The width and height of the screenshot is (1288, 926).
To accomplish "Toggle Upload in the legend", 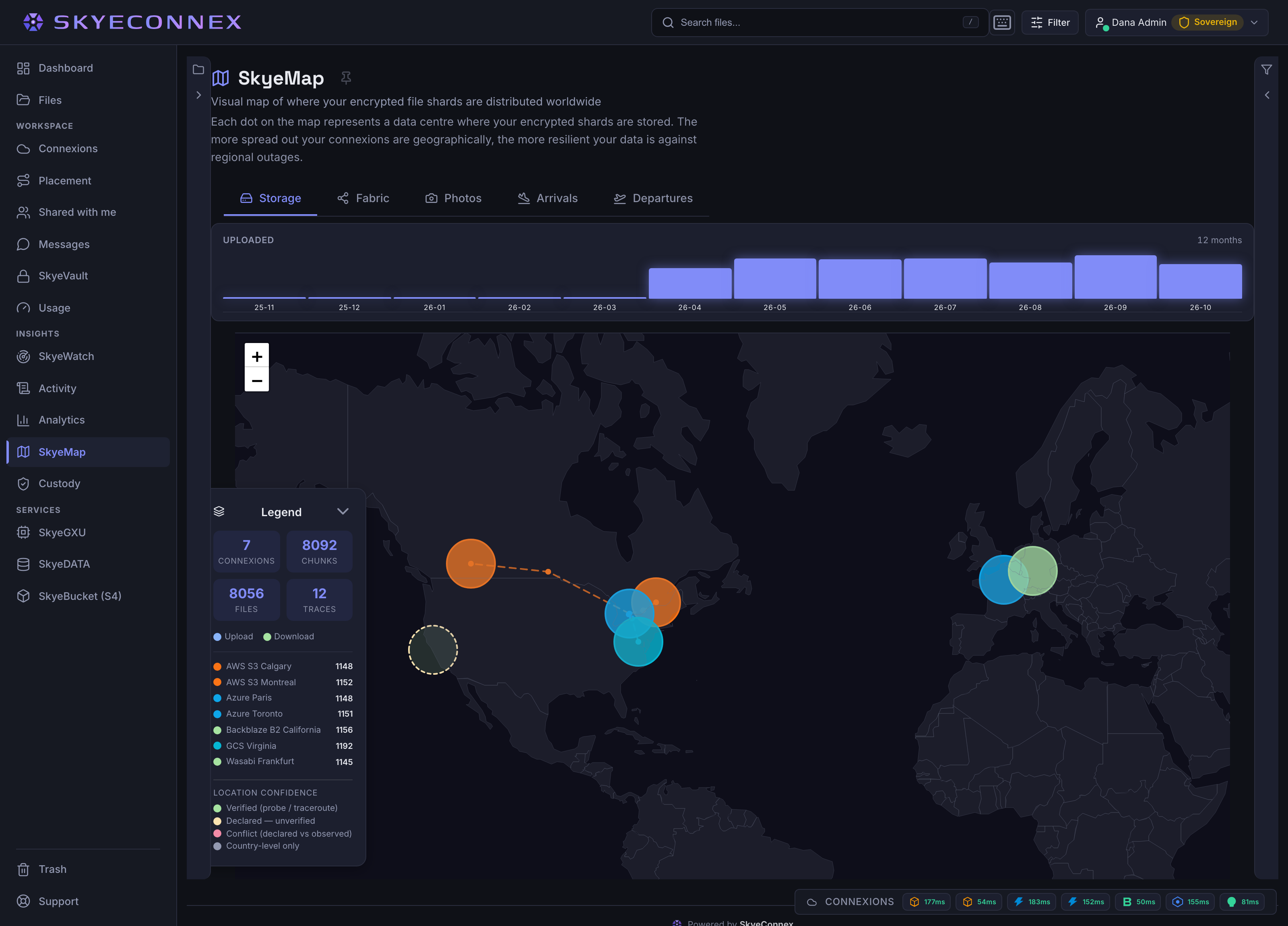I will coord(233,637).
